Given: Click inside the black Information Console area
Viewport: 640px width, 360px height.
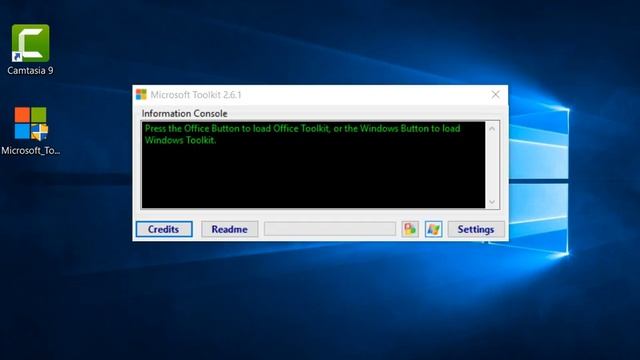Looking at the screenshot, I should 313,165.
